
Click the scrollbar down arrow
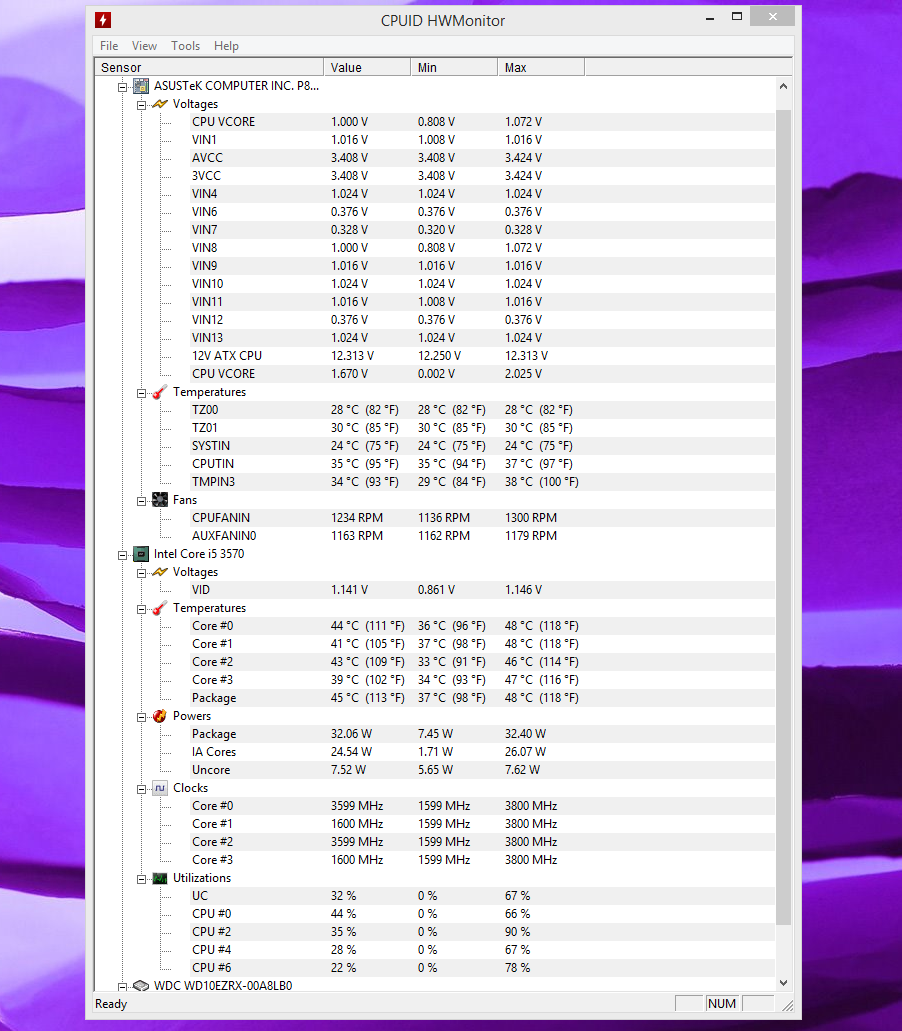(783, 983)
